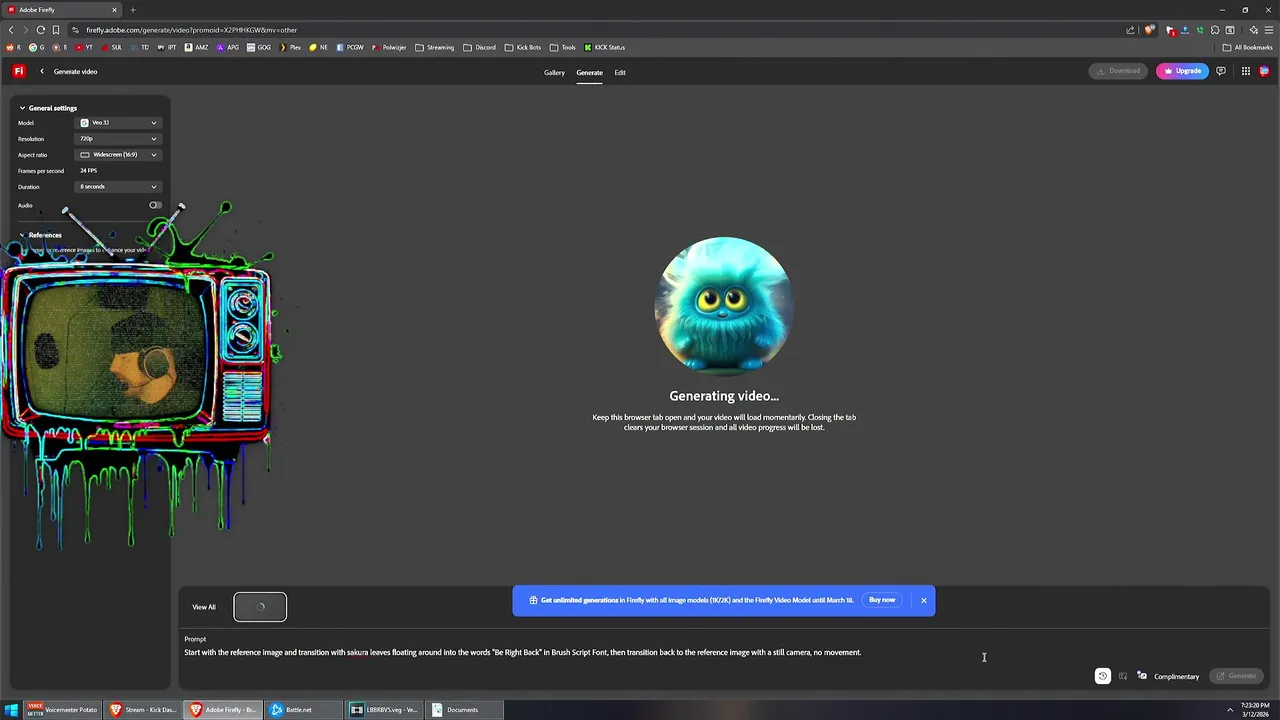Viewport: 1280px width, 720px height.
Task: Click Buy now in the promo banner
Action: pos(882,600)
